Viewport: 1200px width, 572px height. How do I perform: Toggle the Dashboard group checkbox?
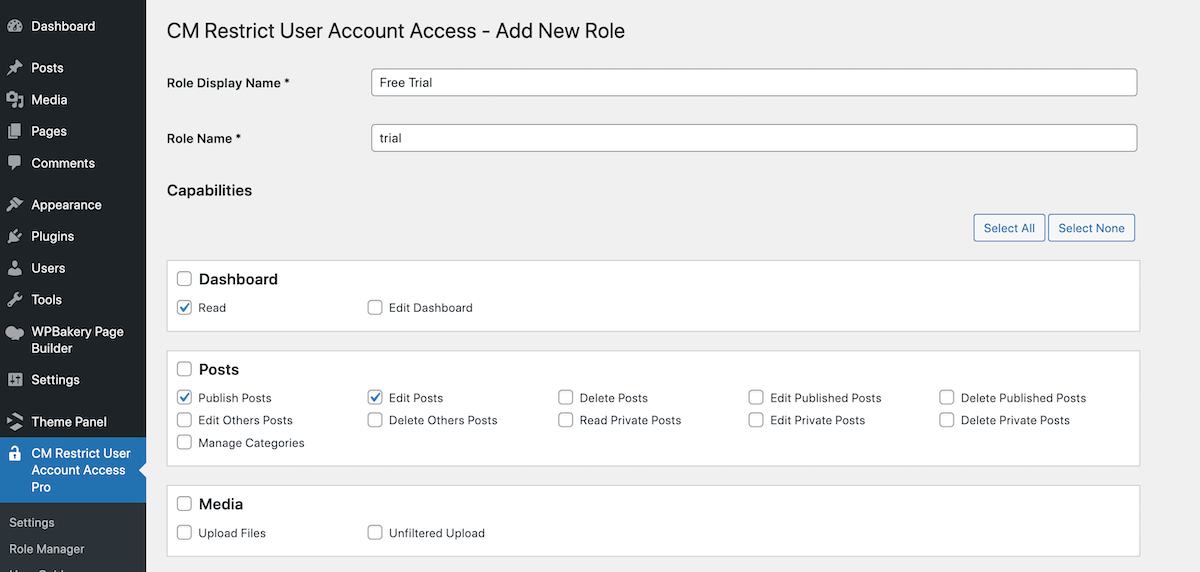click(184, 279)
